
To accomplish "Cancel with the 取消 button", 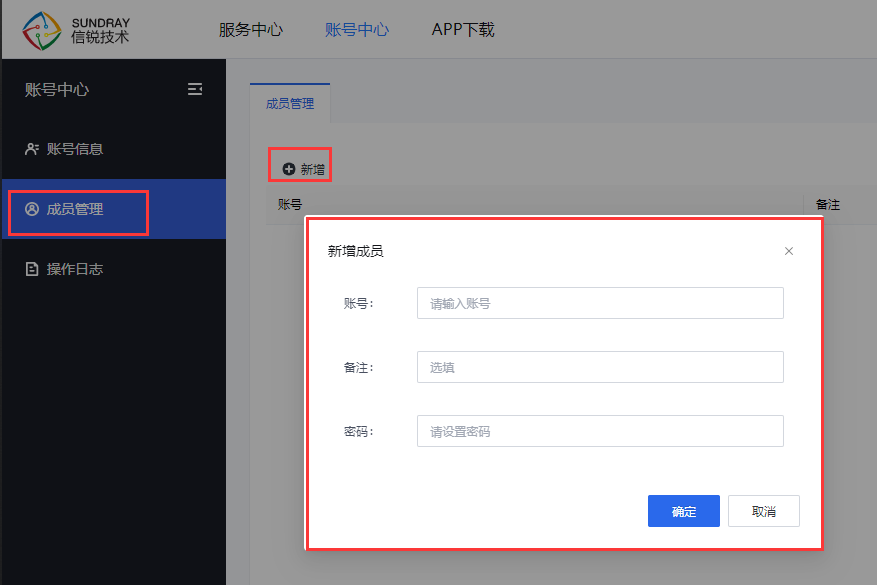I will click(x=764, y=511).
